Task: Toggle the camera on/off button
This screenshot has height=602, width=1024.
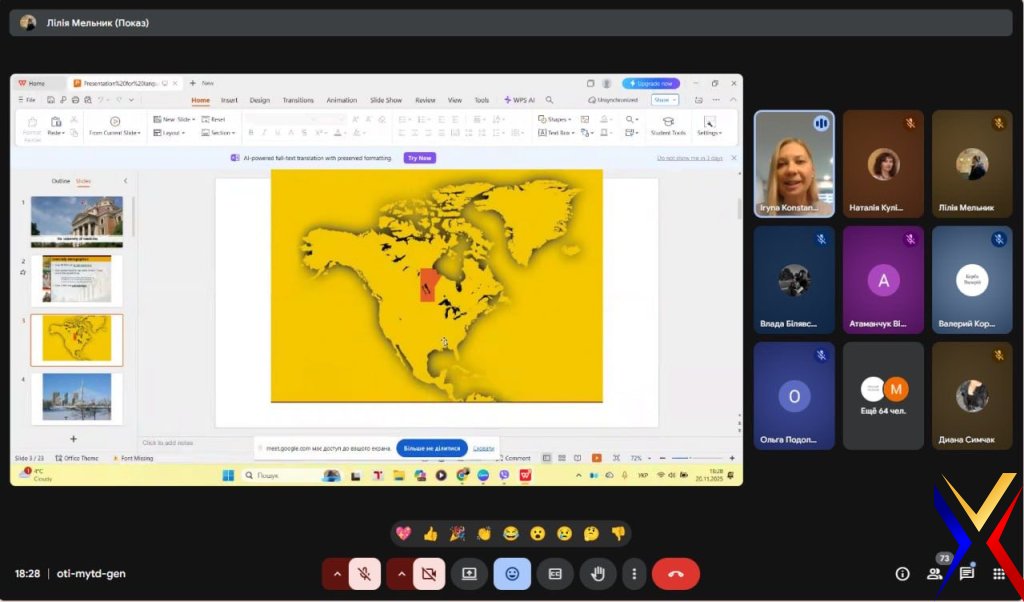Action: coord(429,574)
